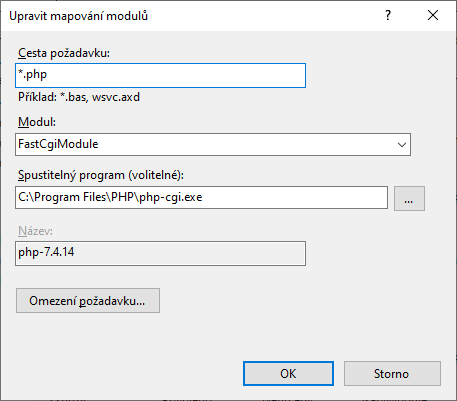
Task: Place cursor after *.php text
Action: 48,75
